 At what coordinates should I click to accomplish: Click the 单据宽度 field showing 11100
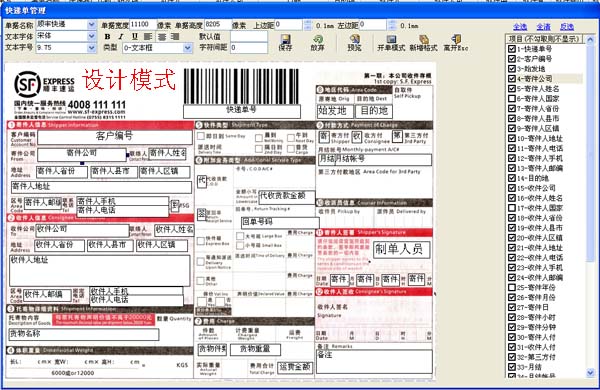pyautogui.click(x=143, y=25)
